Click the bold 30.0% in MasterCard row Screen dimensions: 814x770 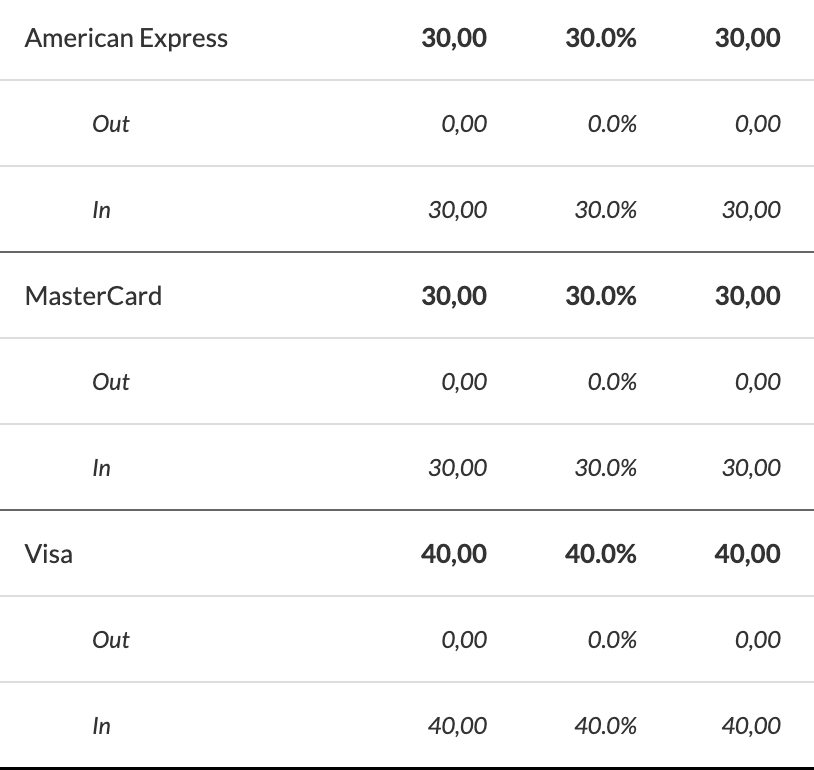[600, 296]
